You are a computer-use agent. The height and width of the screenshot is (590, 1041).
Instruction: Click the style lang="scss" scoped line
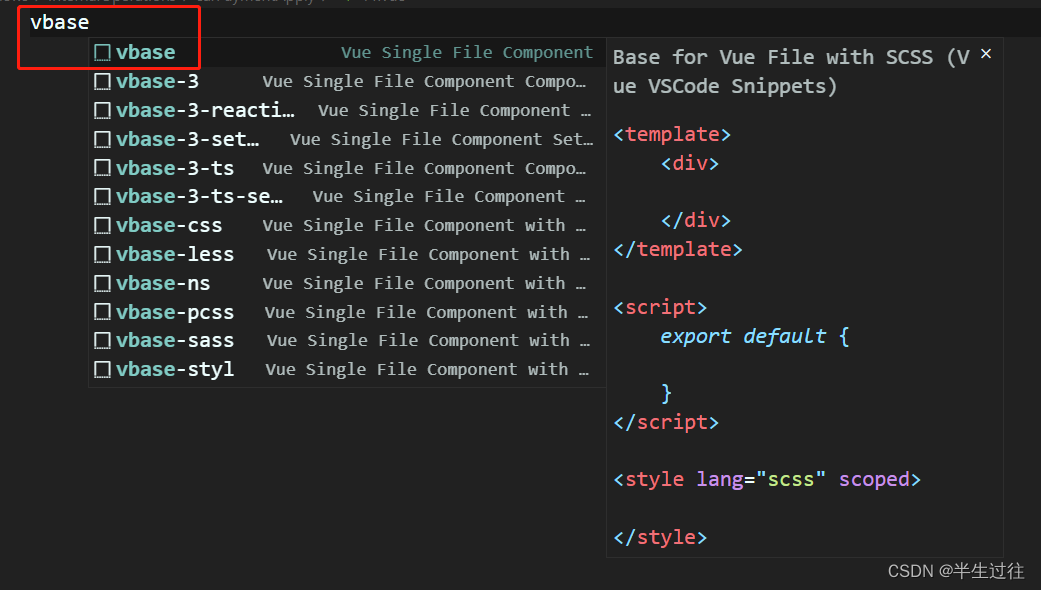767,479
